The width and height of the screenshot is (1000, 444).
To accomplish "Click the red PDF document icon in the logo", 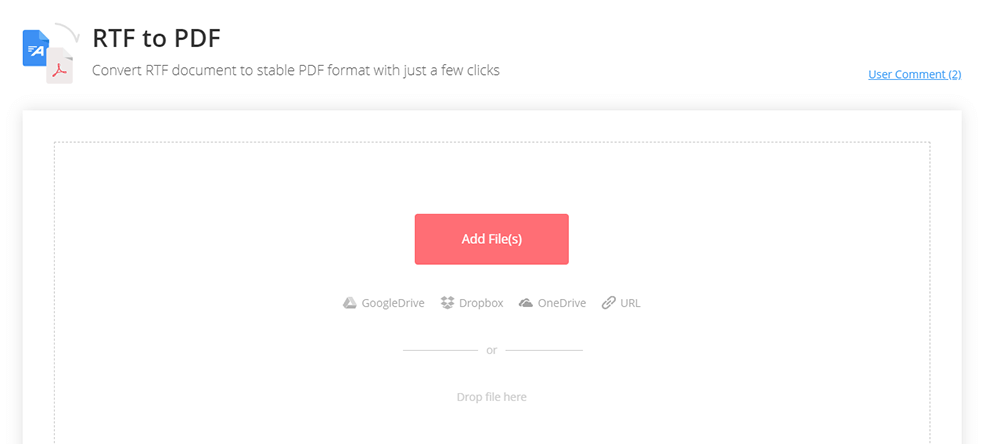I will tap(60, 67).
